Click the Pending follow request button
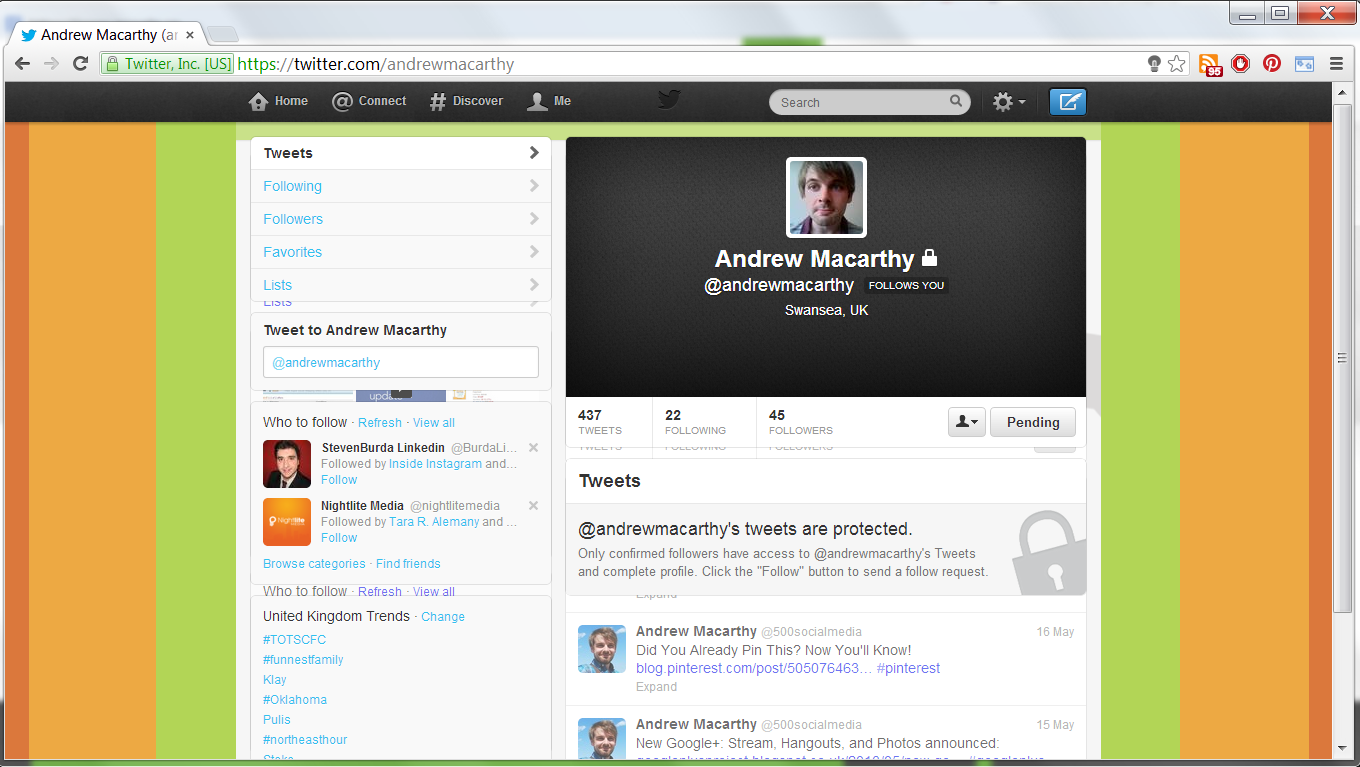The image size is (1360, 767). [x=1033, y=422]
